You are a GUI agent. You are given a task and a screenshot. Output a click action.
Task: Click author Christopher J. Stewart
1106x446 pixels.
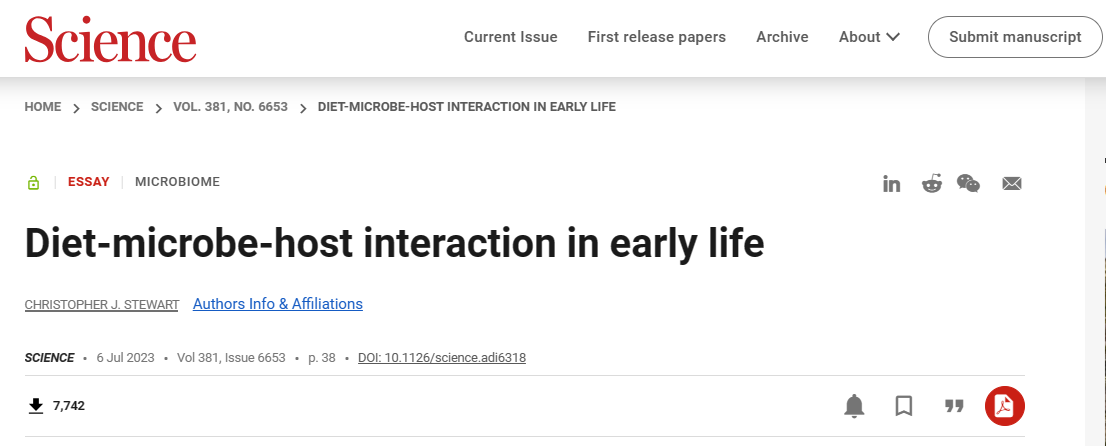click(x=102, y=305)
